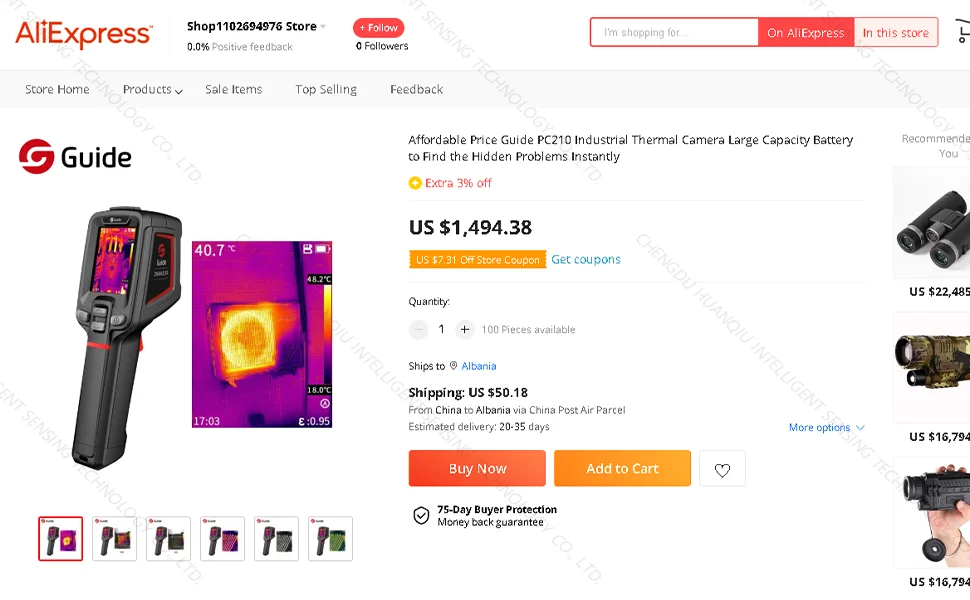Open the Top Selling tab

(x=326, y=90)
